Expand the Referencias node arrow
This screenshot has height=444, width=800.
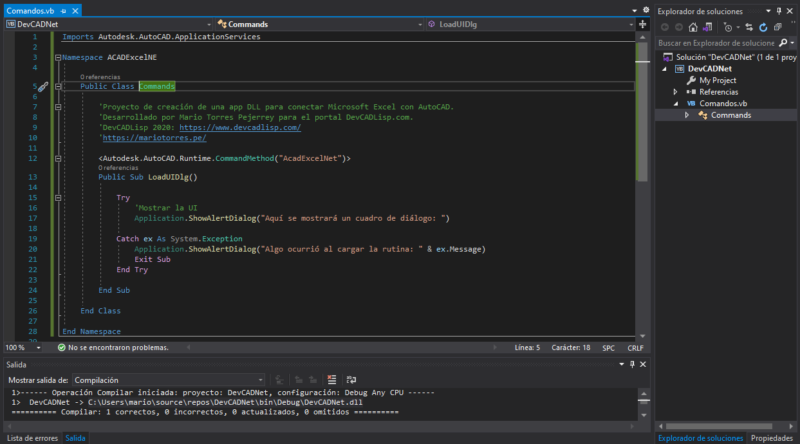(x=676, y=92)
